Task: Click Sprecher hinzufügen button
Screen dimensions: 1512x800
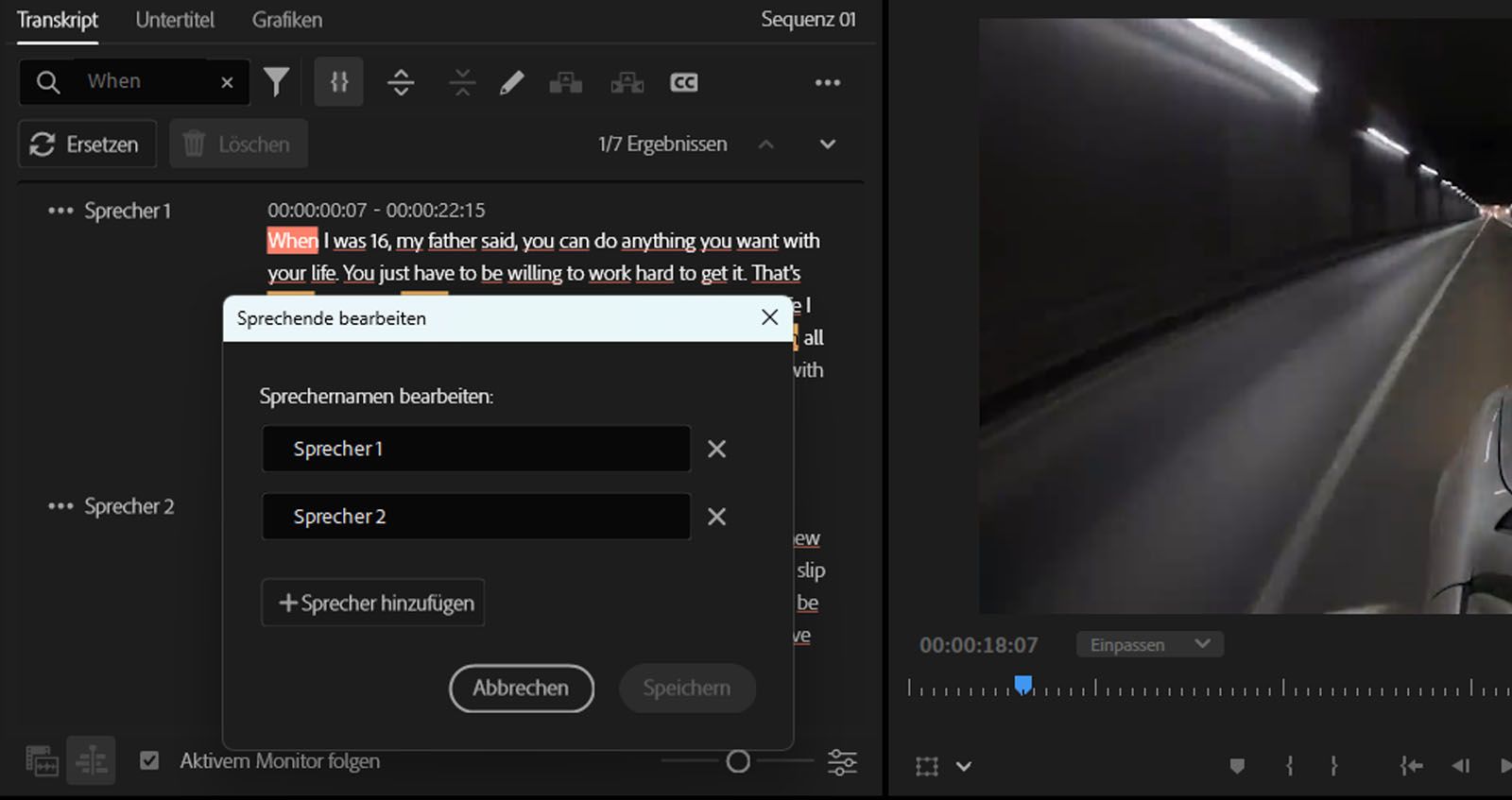Action: [373, 603]
